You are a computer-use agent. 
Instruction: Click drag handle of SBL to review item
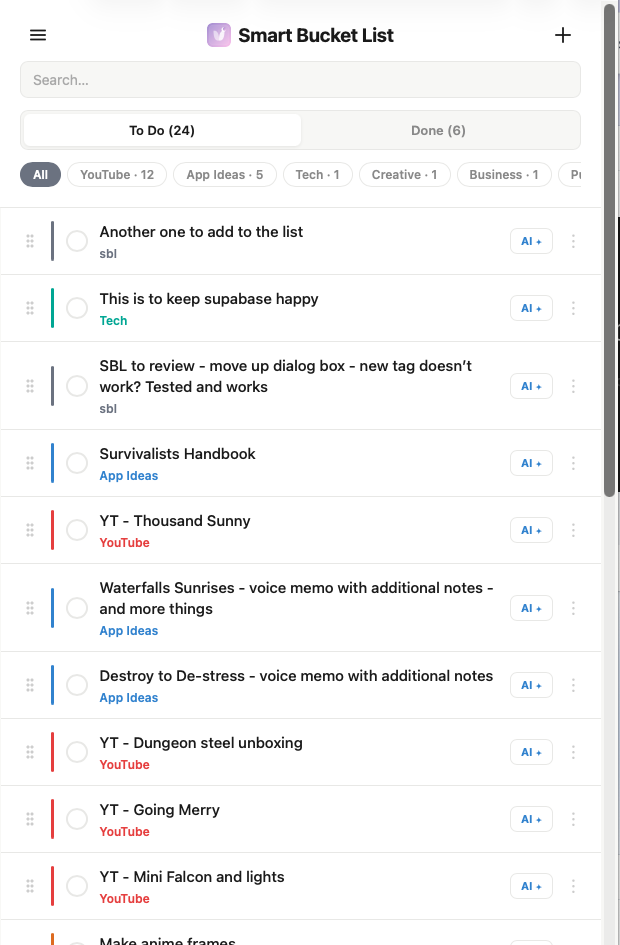point(30,386)
